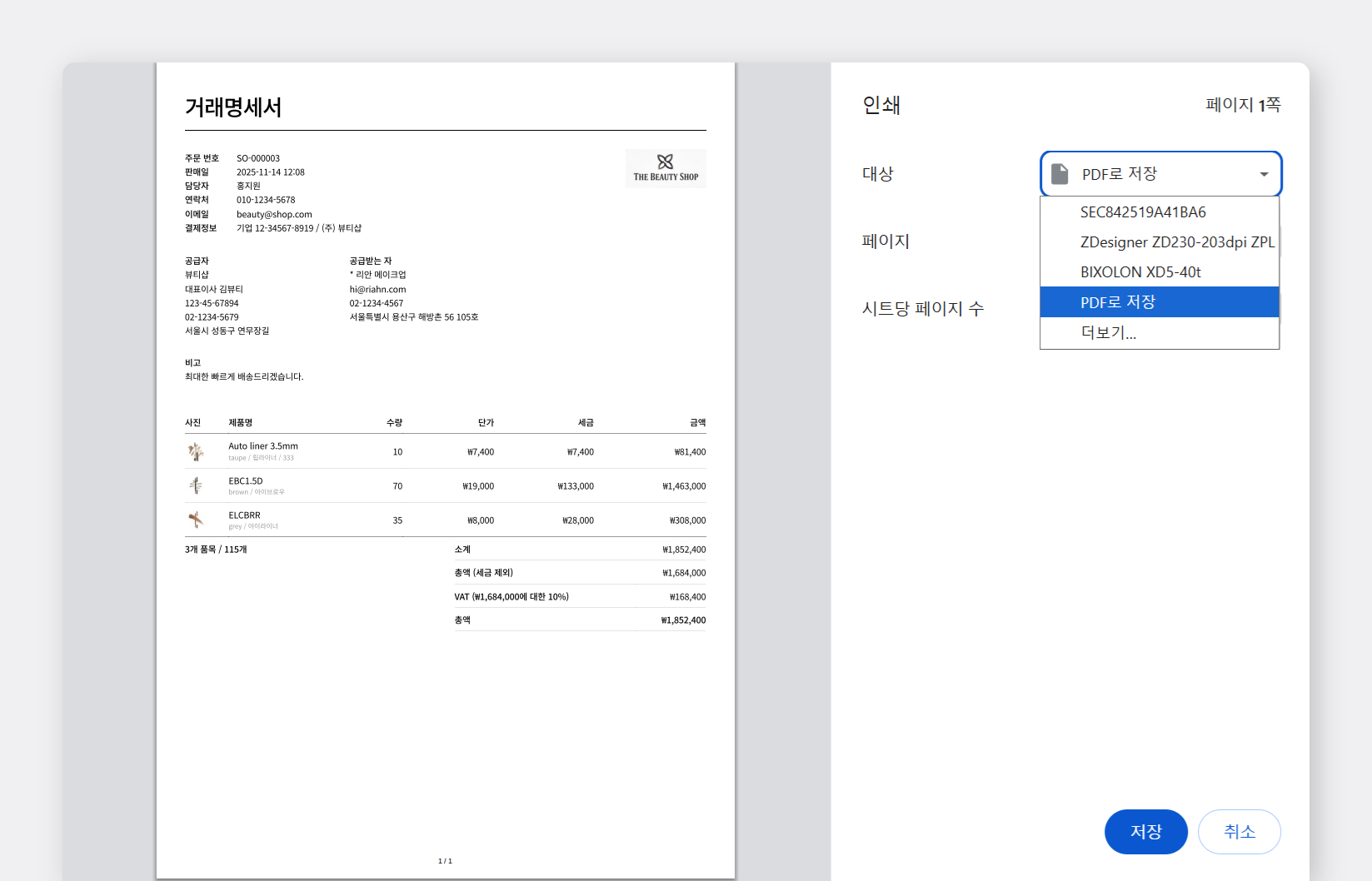Click the order number SO-000003
This screenshot has width=1372, height=881.
coord(258,158)
